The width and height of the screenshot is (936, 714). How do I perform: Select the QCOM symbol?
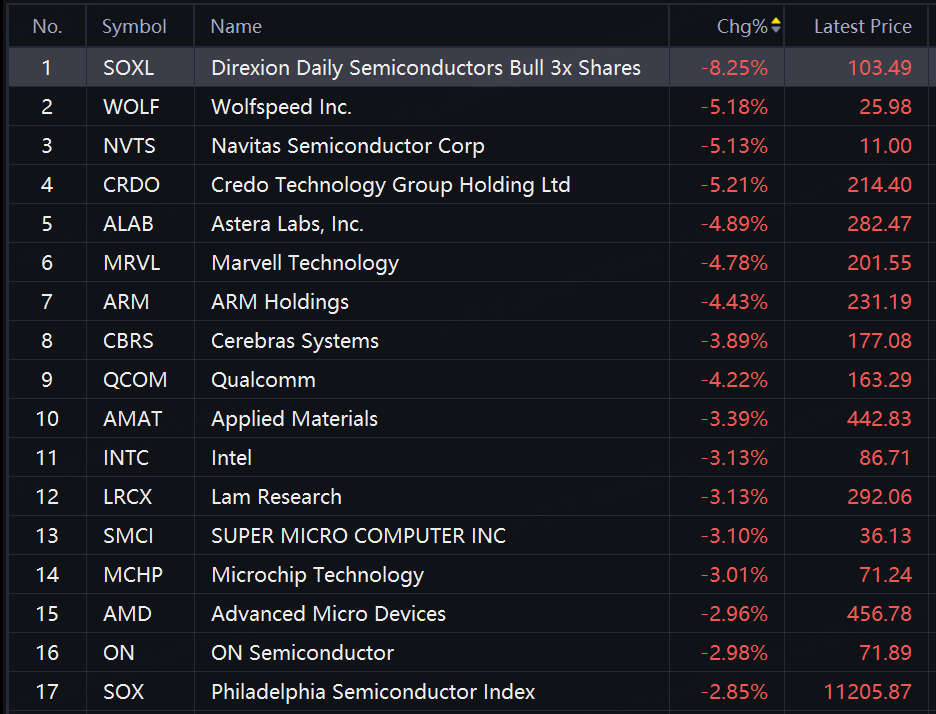pyautogui.click(x=136, y=380)
